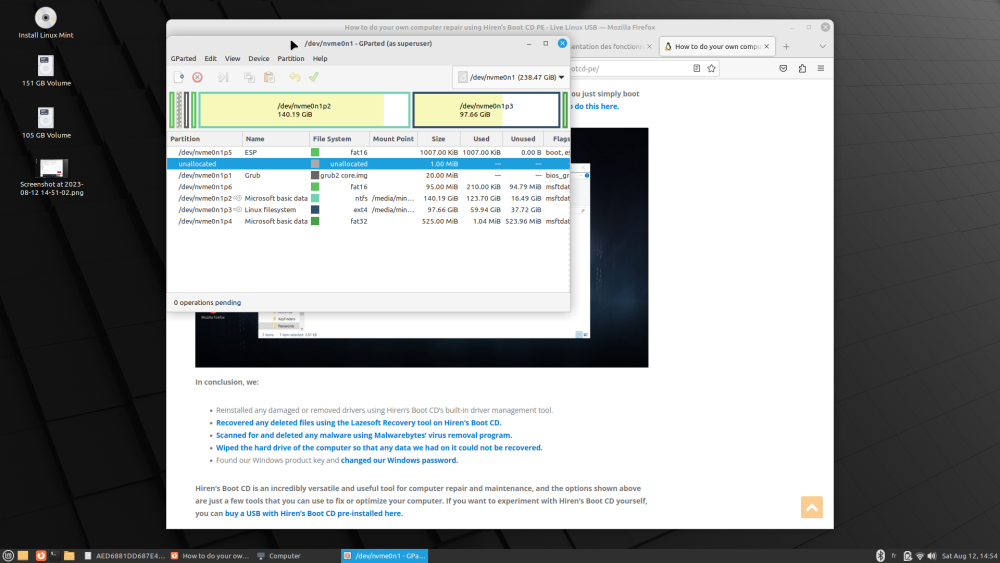Open the 'Scanned for and deleted any malware' link

tap(364, 435)
